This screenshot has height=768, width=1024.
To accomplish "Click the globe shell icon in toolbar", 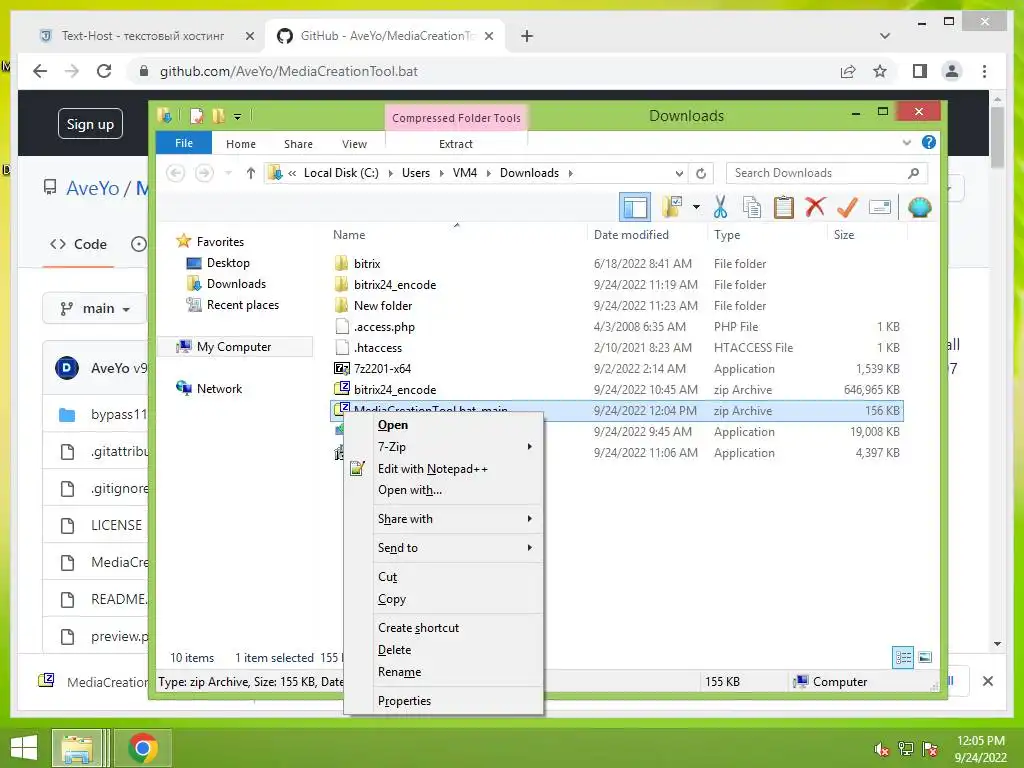I will tap(920, 207).
